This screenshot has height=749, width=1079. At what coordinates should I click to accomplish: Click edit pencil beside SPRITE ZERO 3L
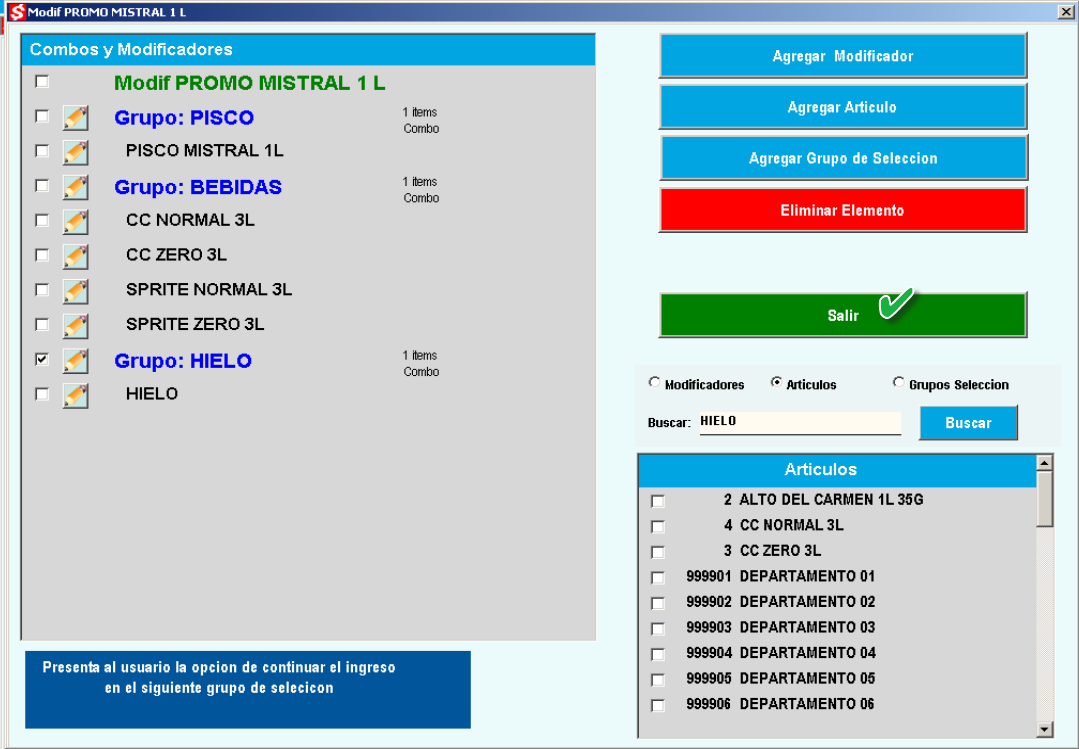[x=76, y=326]
